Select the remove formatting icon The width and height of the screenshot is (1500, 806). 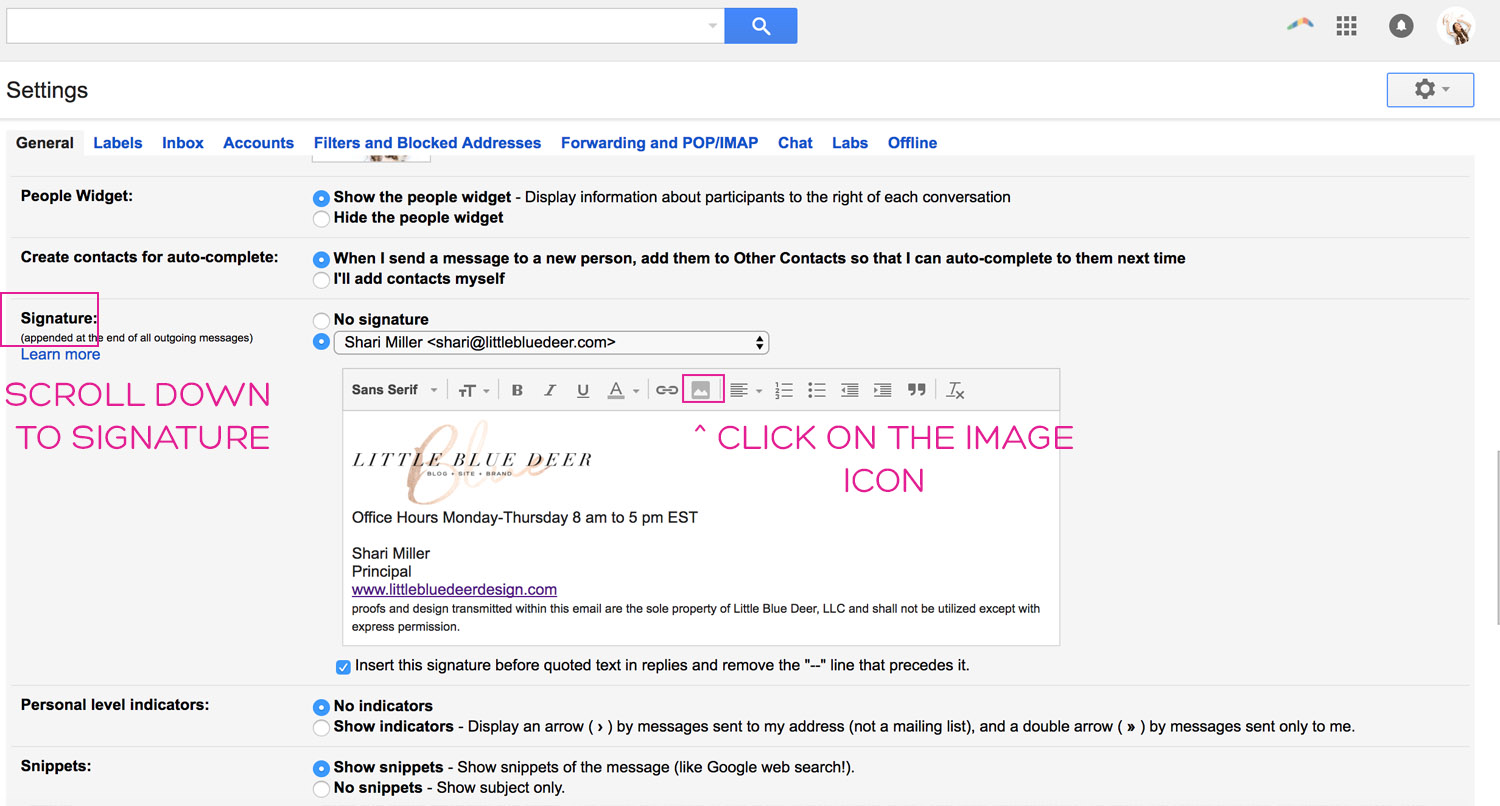click(x=954, y=389)
